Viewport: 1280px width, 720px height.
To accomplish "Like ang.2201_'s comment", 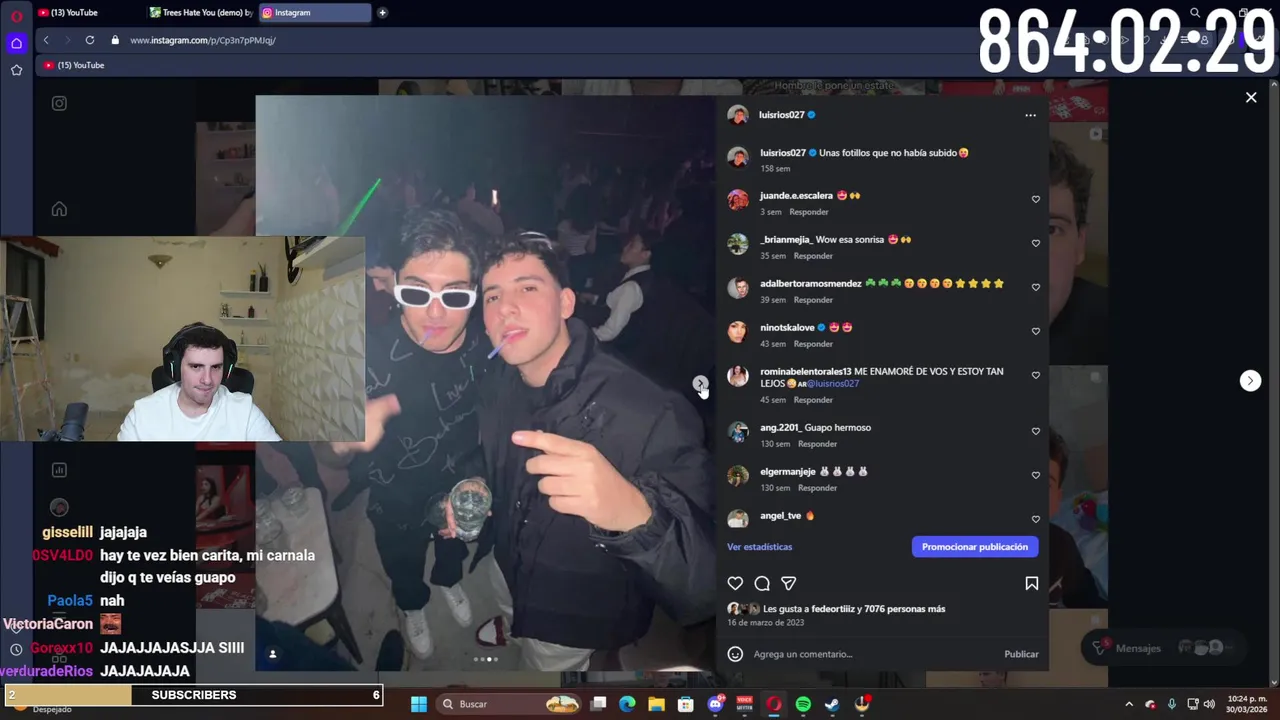I will [x=1036, y=431].
